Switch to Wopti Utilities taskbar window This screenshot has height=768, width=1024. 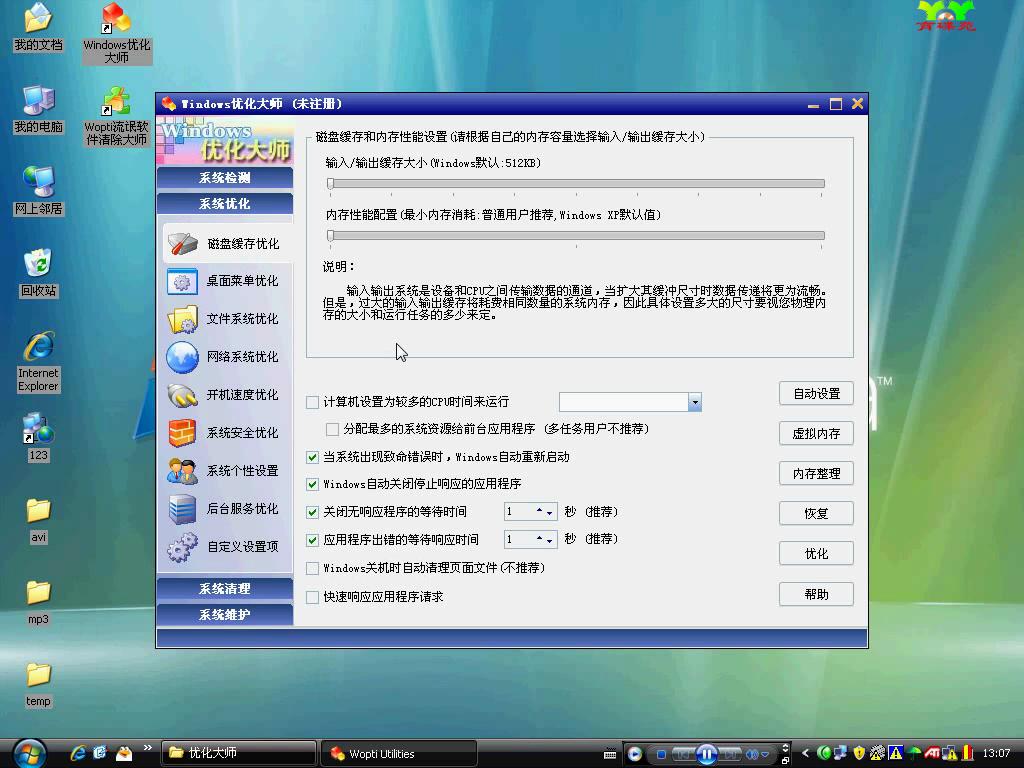click(x=399, y=754)
